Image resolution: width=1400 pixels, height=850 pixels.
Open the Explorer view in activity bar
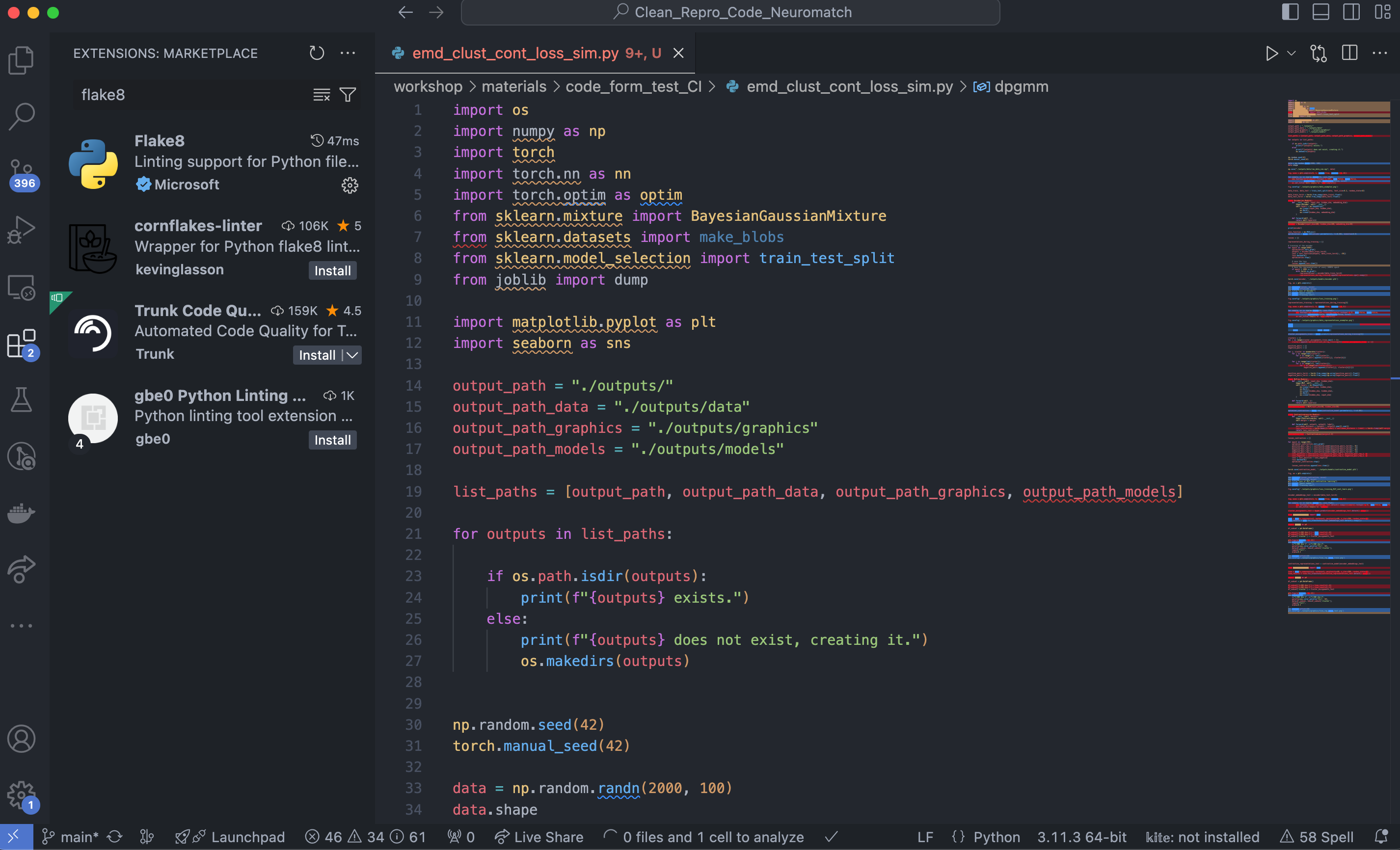coord(22,60)
